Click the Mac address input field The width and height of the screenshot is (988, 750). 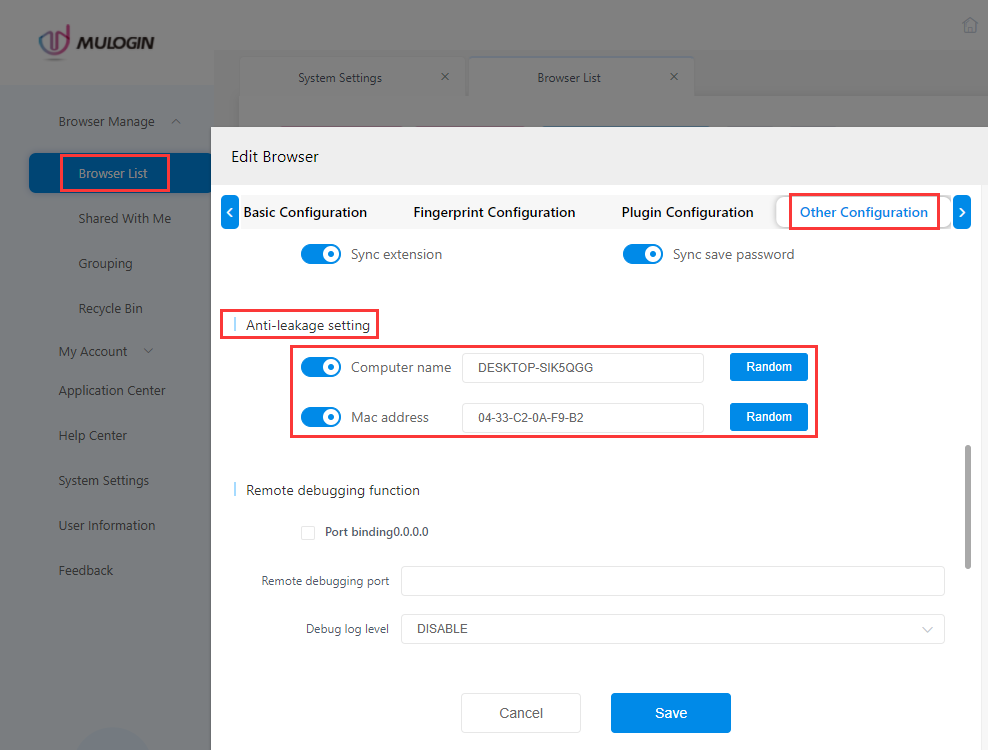point(583,417)
